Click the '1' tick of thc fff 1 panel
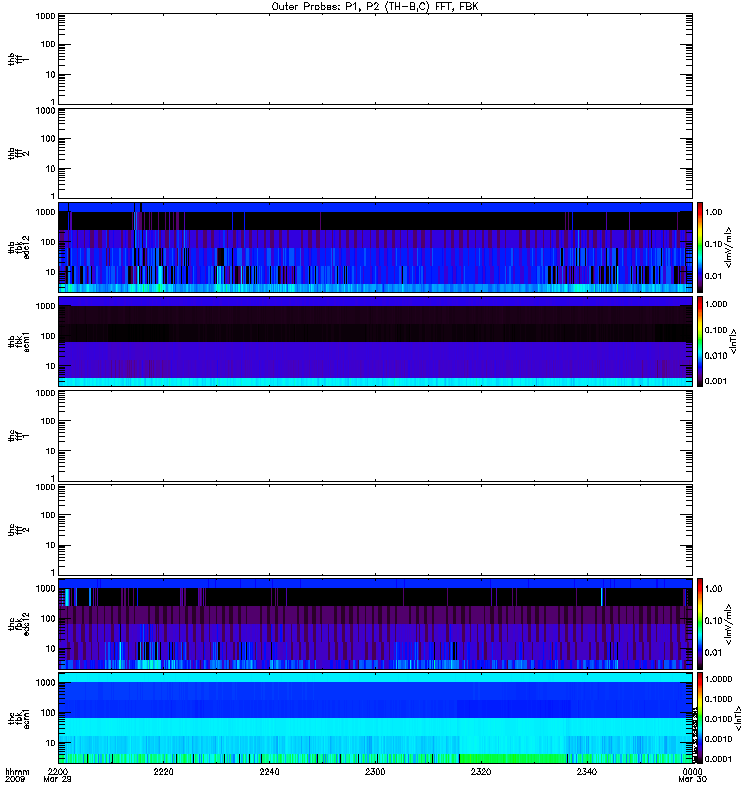The image size is (750, 800). pos(53,478)
